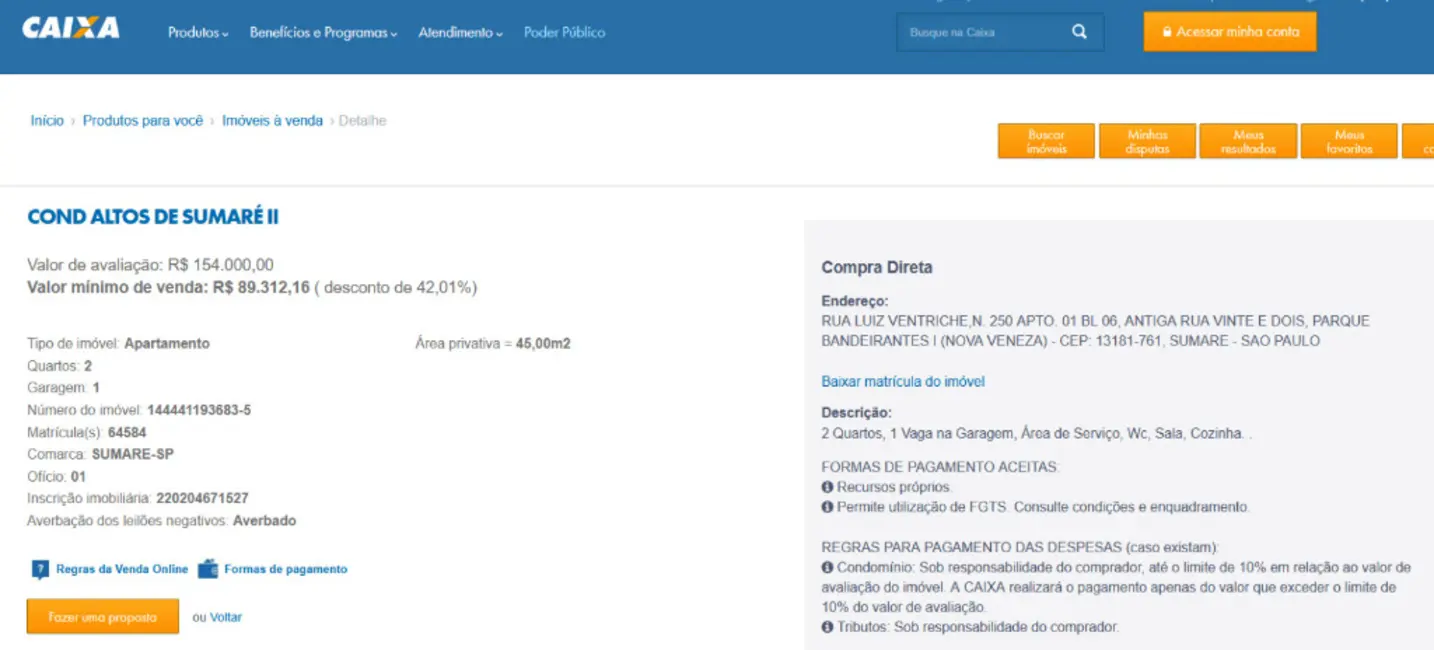Click info icon beside Tributos rule
The width and height of the screenshot is (1434, 650).
click(827, 628)
